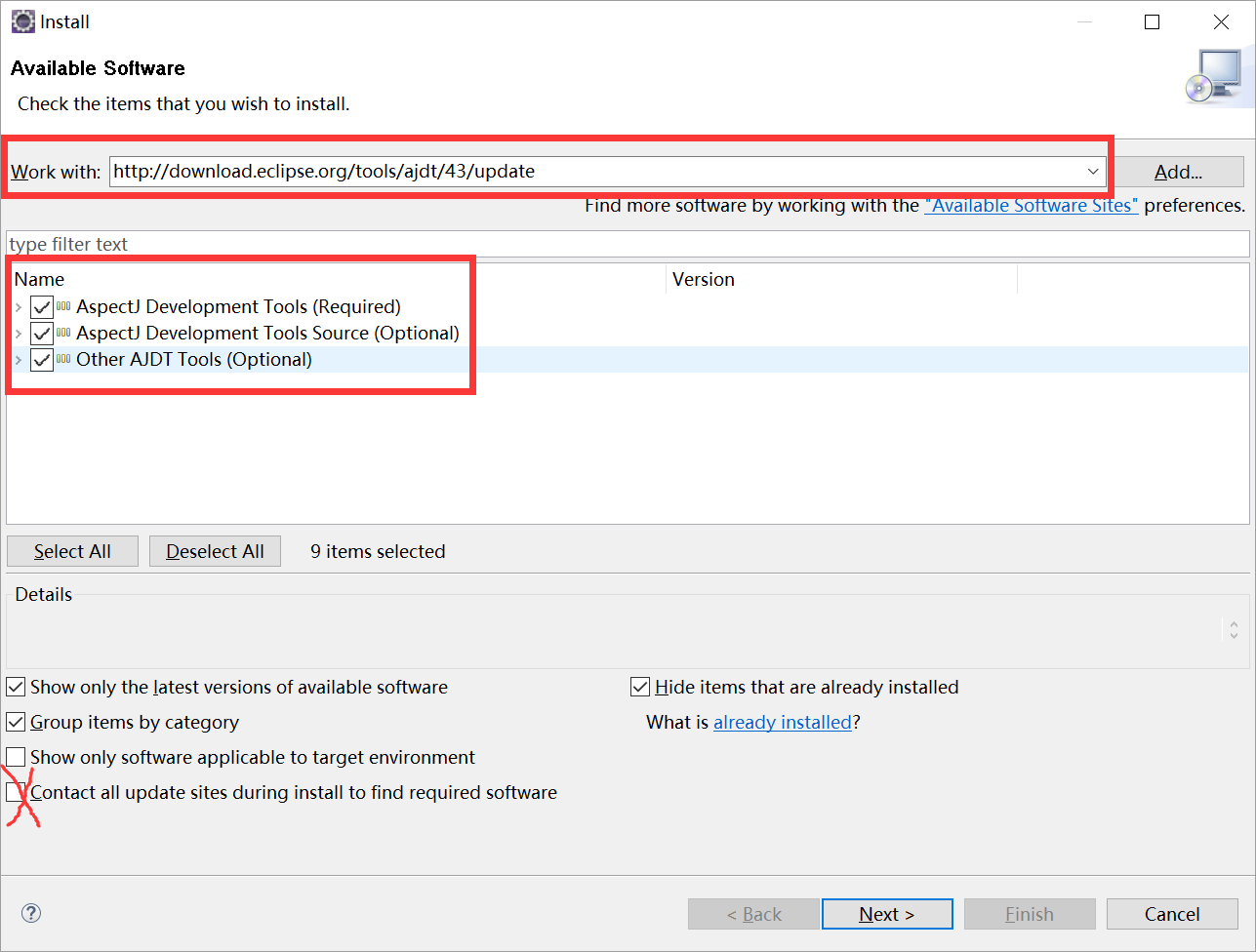The height and width of the screenshot is (952, 1256).
Task: Click into the type filter text field
Action: (x=628, y=244)
